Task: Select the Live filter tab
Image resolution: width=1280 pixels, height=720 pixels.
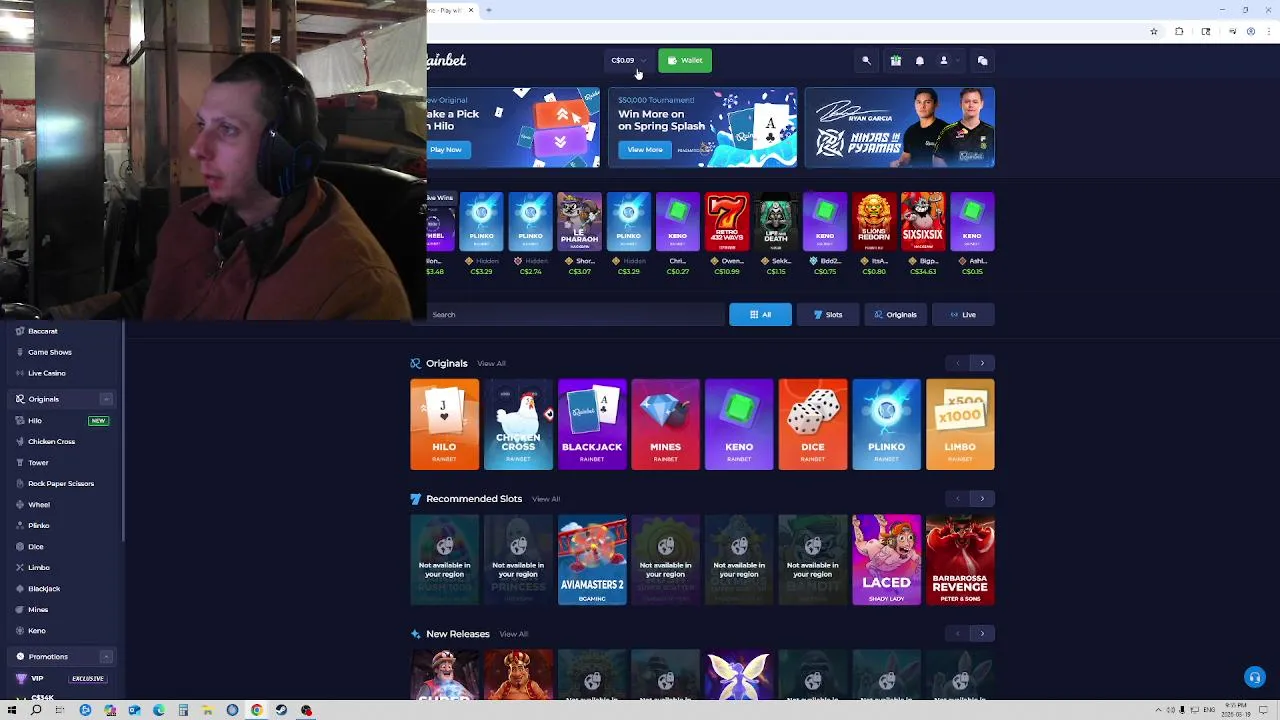Action: [x=963, y=315]
